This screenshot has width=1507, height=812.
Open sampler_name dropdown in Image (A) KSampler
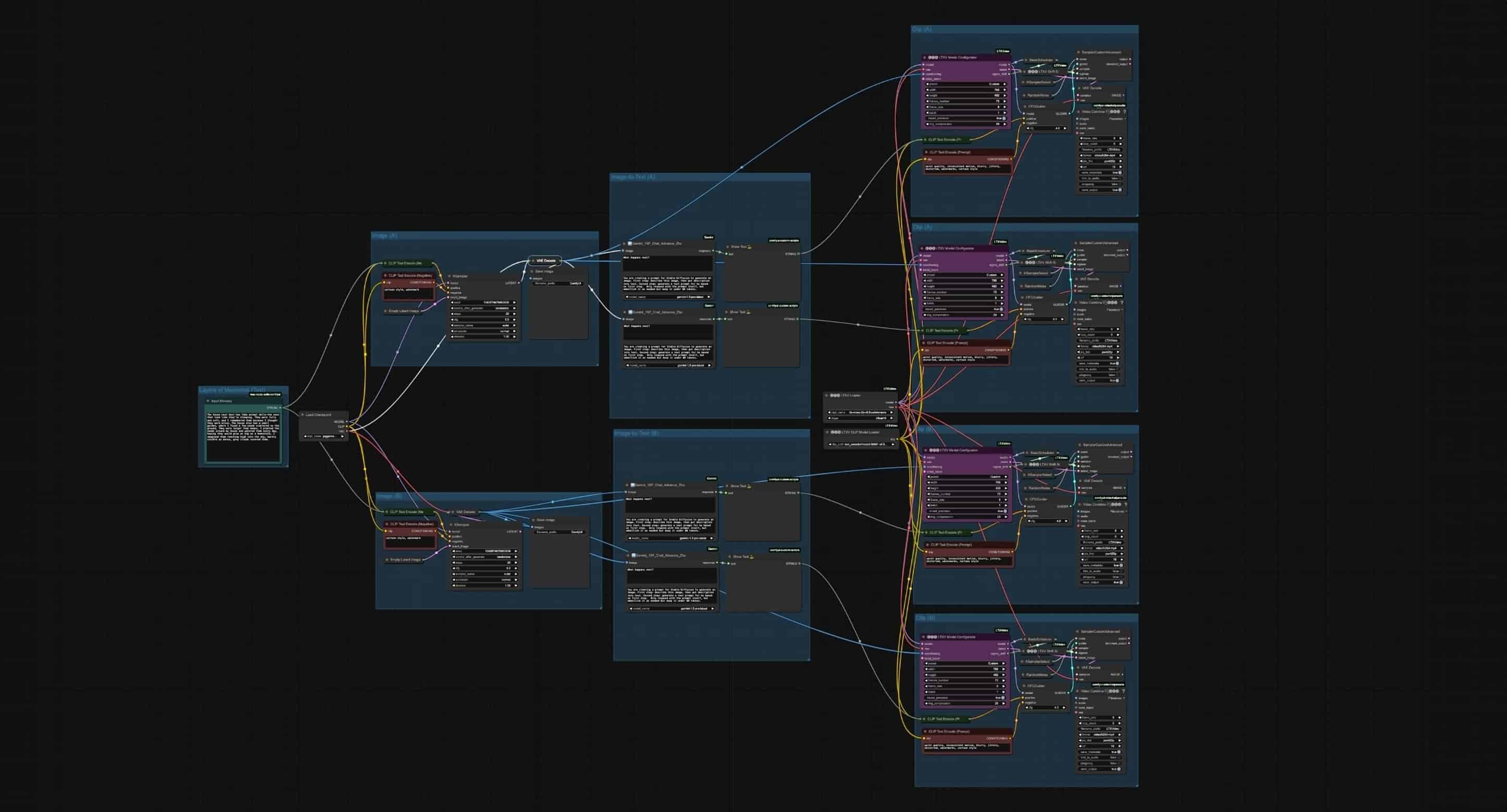pyautogui.click(x=484, y=325)
